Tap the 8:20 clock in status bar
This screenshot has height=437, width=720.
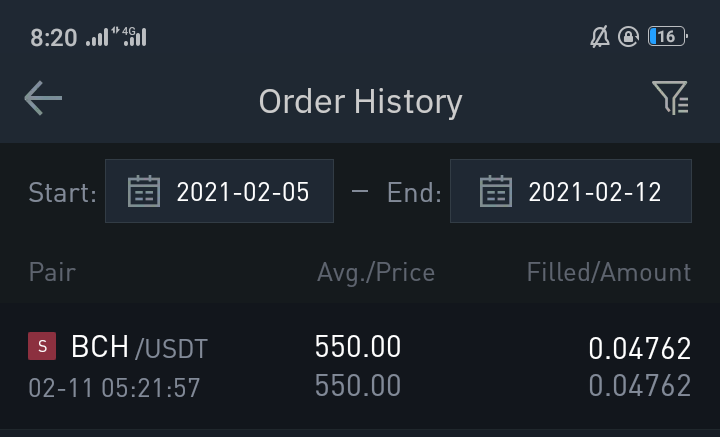pyautogui.click(x=54, y=38)
